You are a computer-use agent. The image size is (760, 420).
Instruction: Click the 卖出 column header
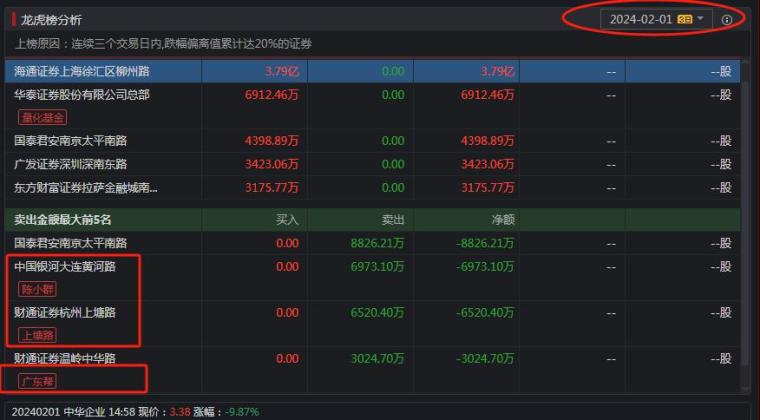coord(393,220)
